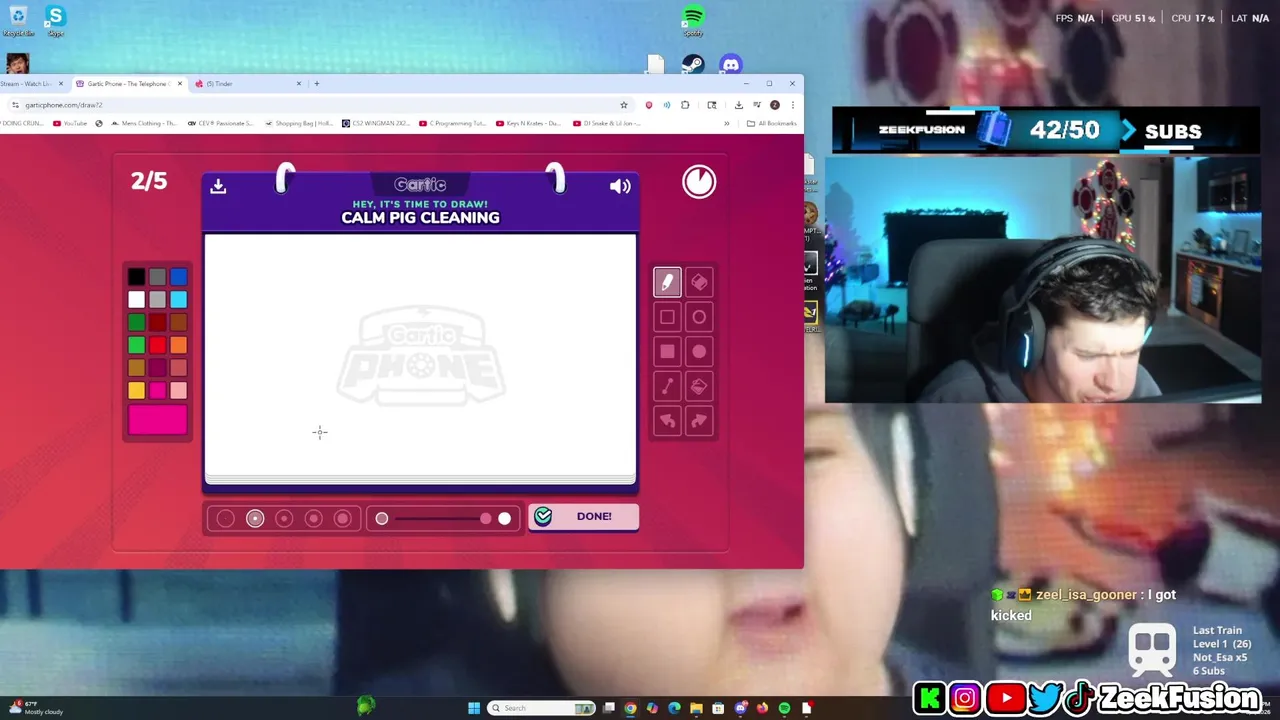
Task: Click the white drawing canvas
Action: (420, 357)
